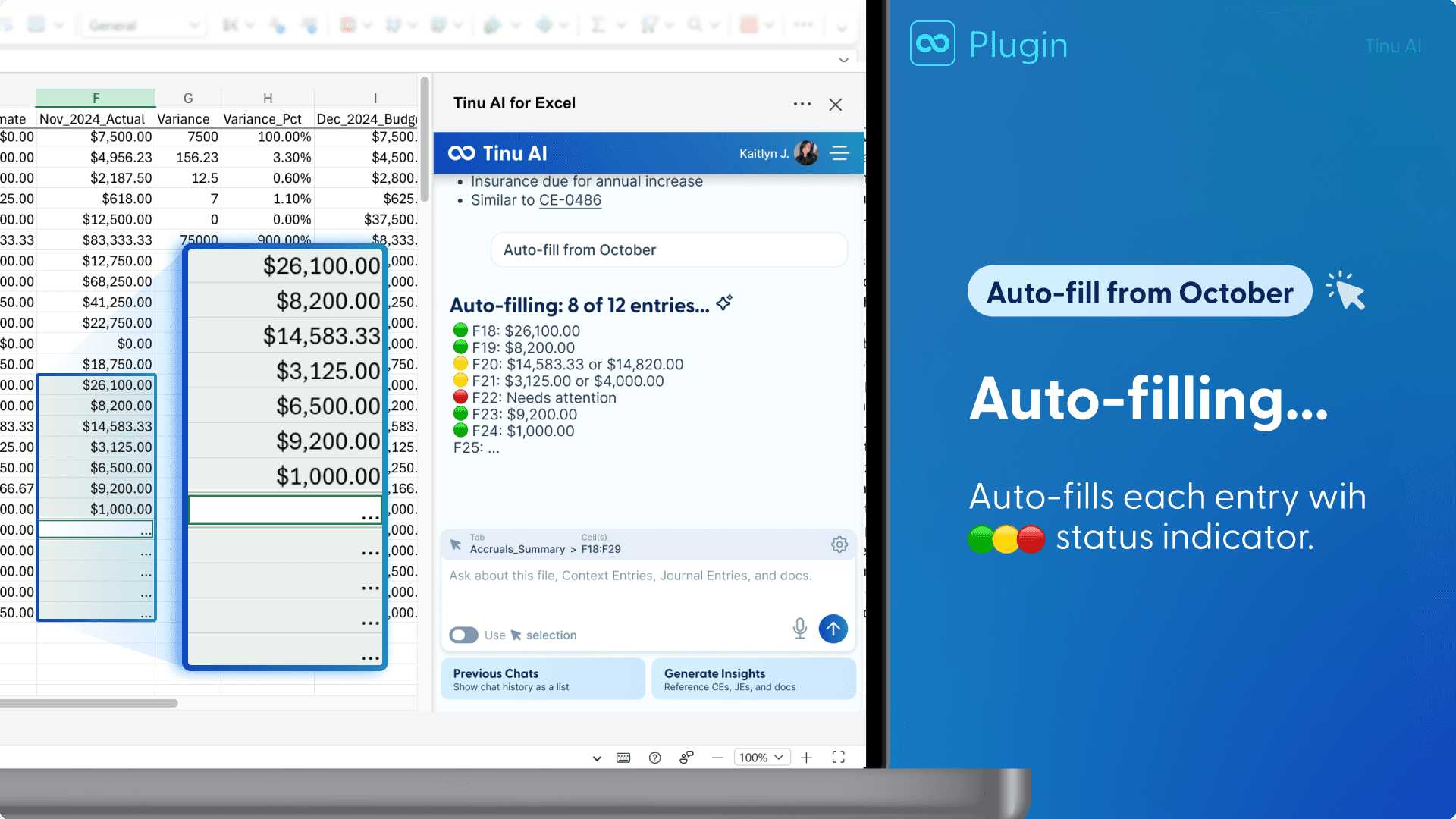This screenshot has width=1456, height=819.
Task: Click the microphone voice input icon
Action: [x=799, y=628]
